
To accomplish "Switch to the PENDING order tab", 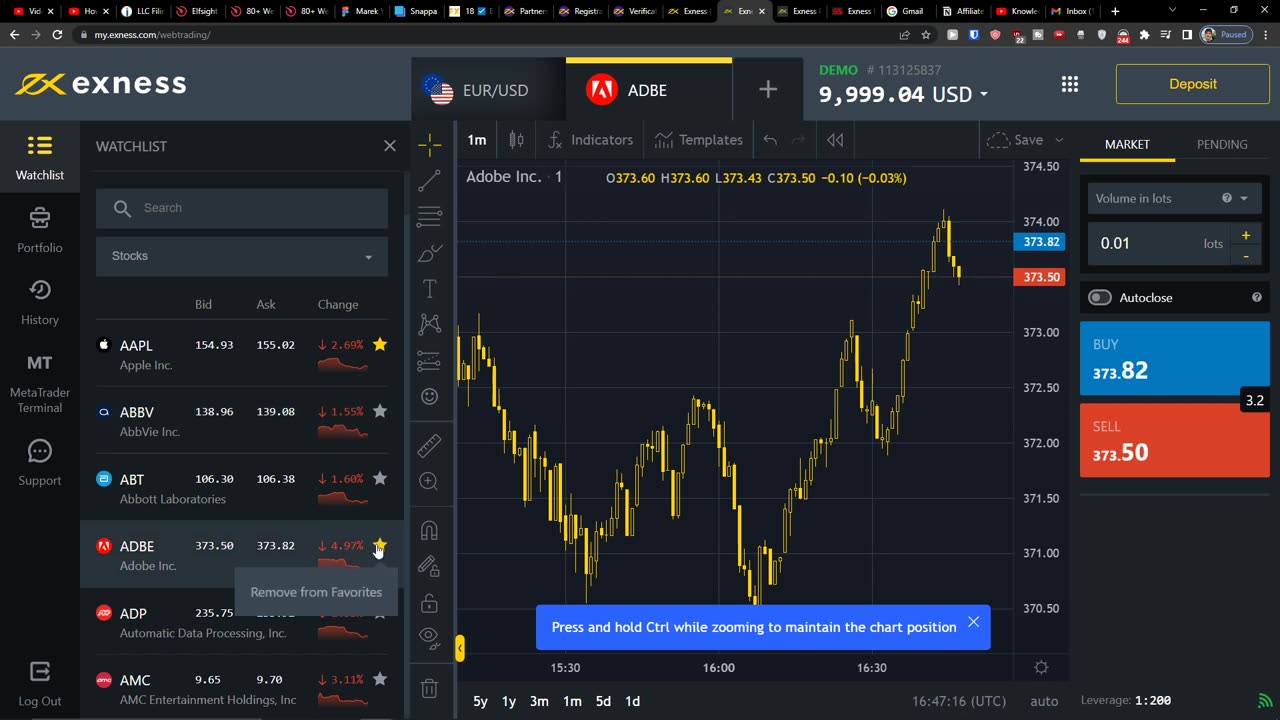I will click(x=1222, y=144).
